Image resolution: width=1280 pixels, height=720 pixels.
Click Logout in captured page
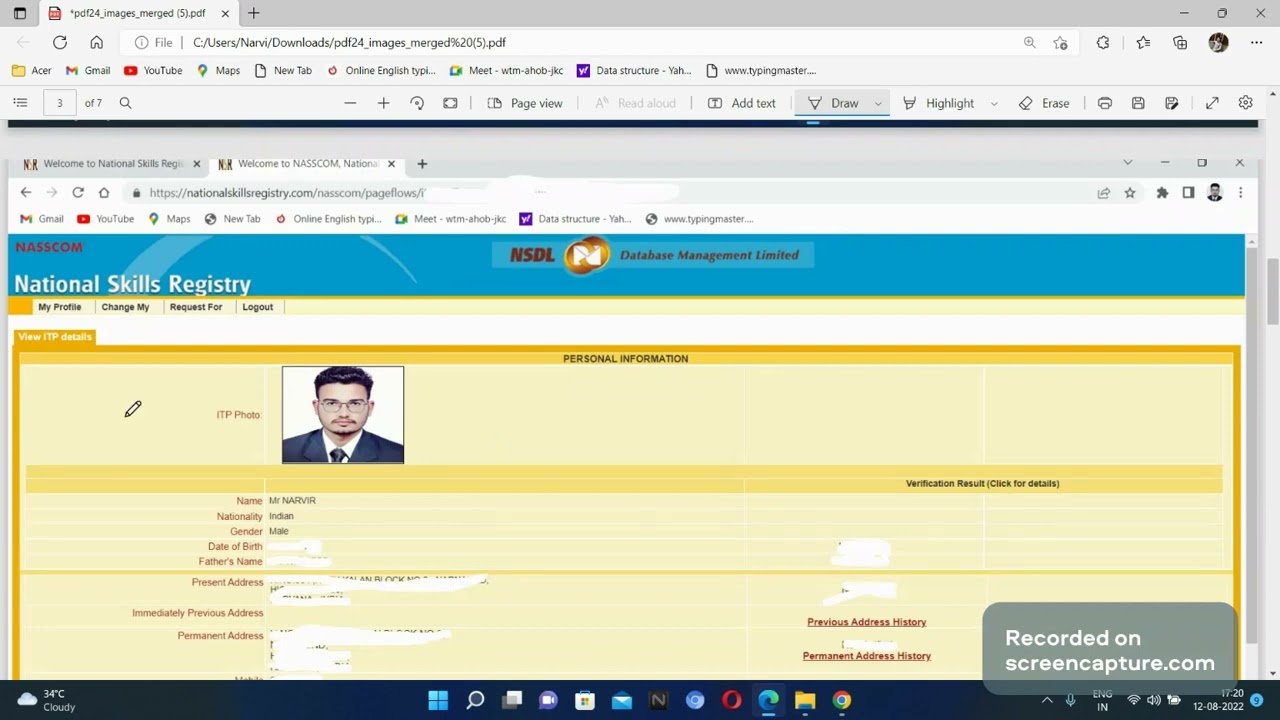[257, 307]
